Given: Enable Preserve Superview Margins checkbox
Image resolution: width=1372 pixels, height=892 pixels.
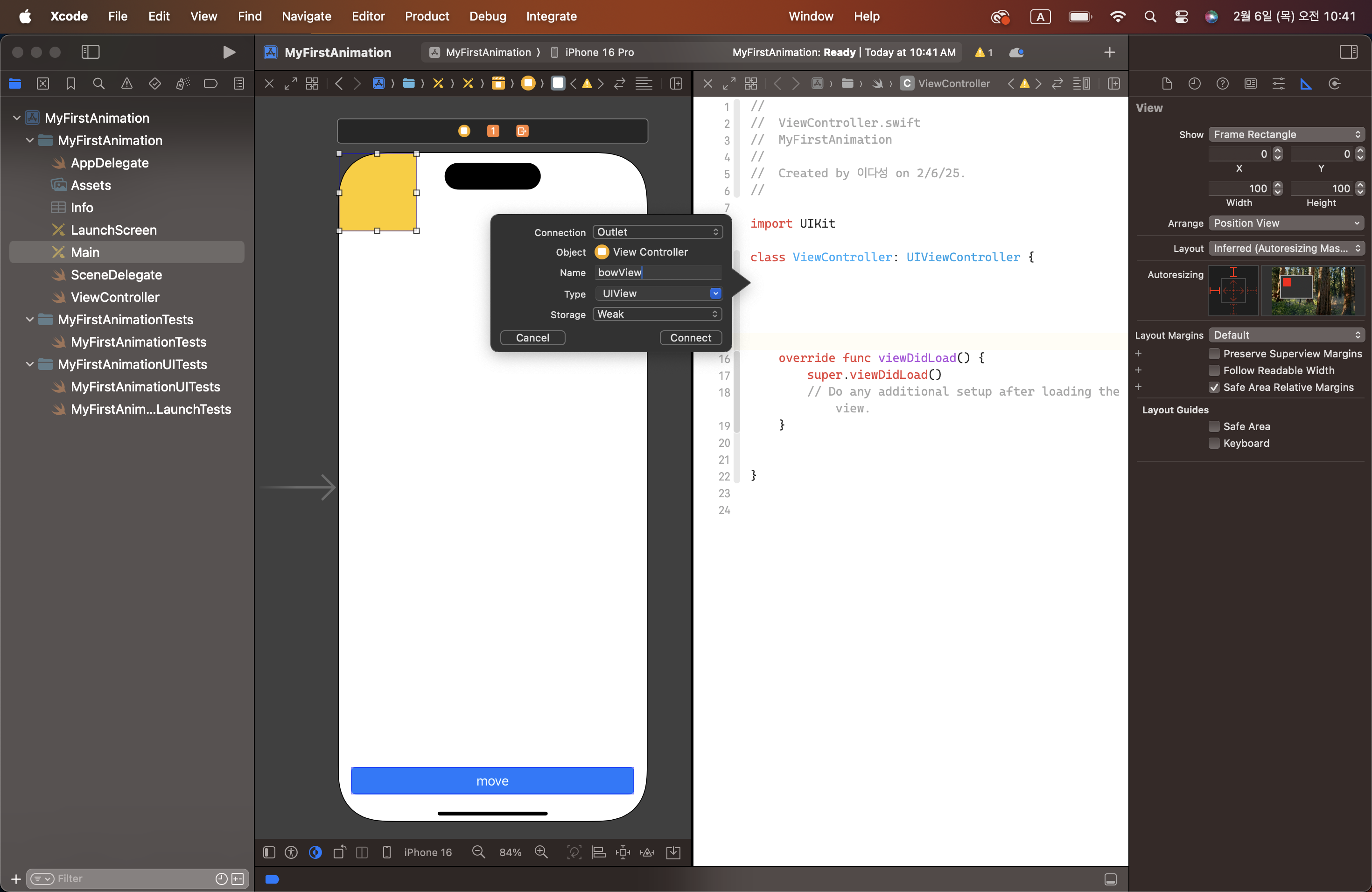Looking at the screenshot, I should click(1214, 353).
